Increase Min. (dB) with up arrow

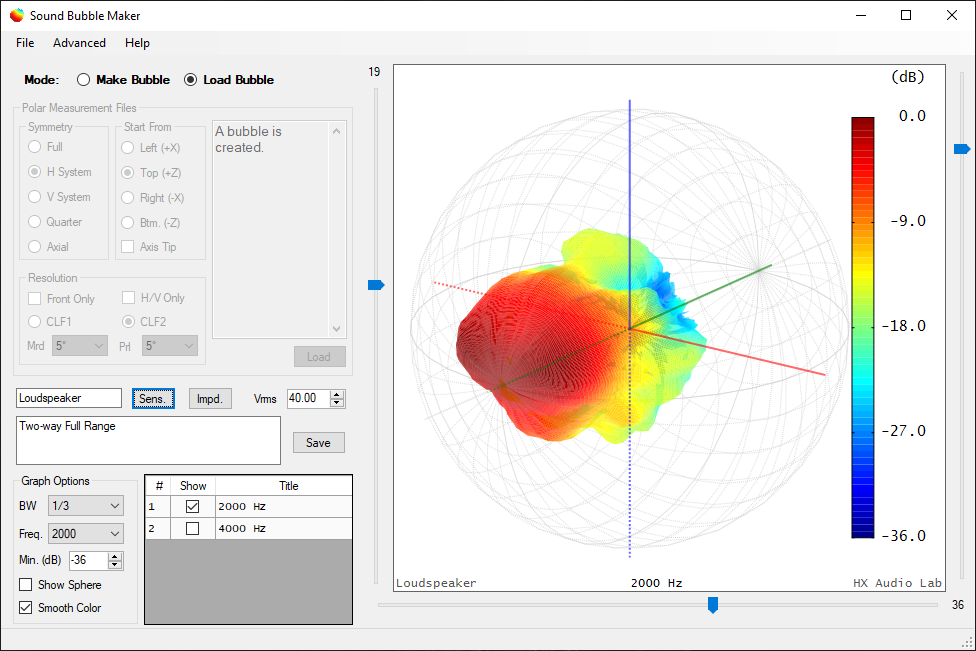pos(115,556)
